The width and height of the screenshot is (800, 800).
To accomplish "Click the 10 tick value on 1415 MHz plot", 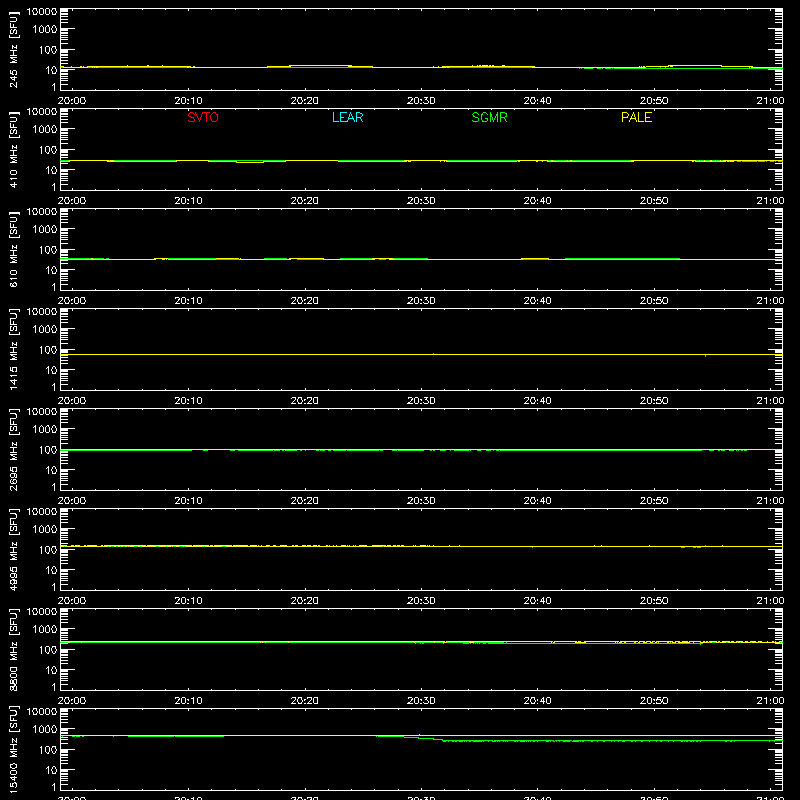I will 51,370.
